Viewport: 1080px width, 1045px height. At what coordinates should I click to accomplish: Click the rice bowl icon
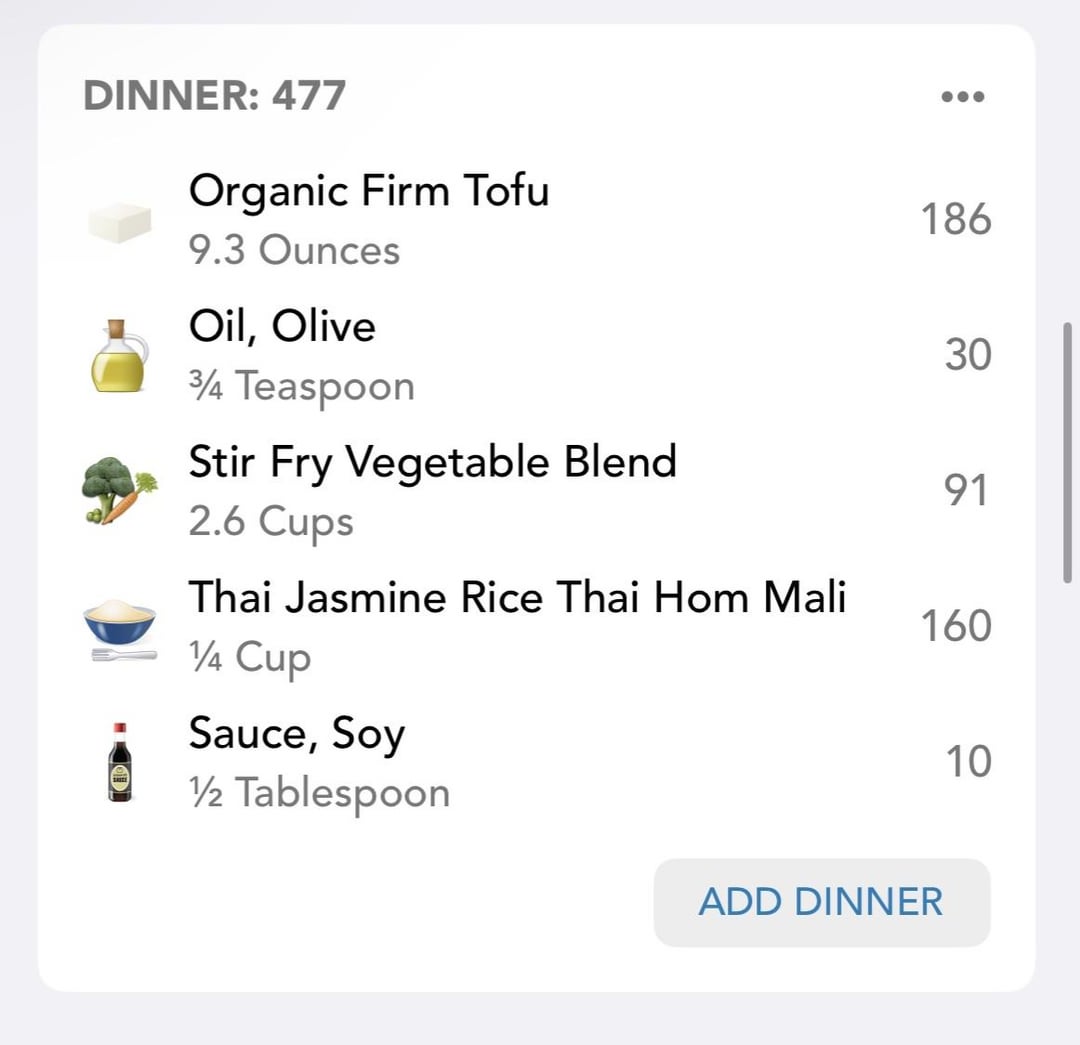[119, 627]
